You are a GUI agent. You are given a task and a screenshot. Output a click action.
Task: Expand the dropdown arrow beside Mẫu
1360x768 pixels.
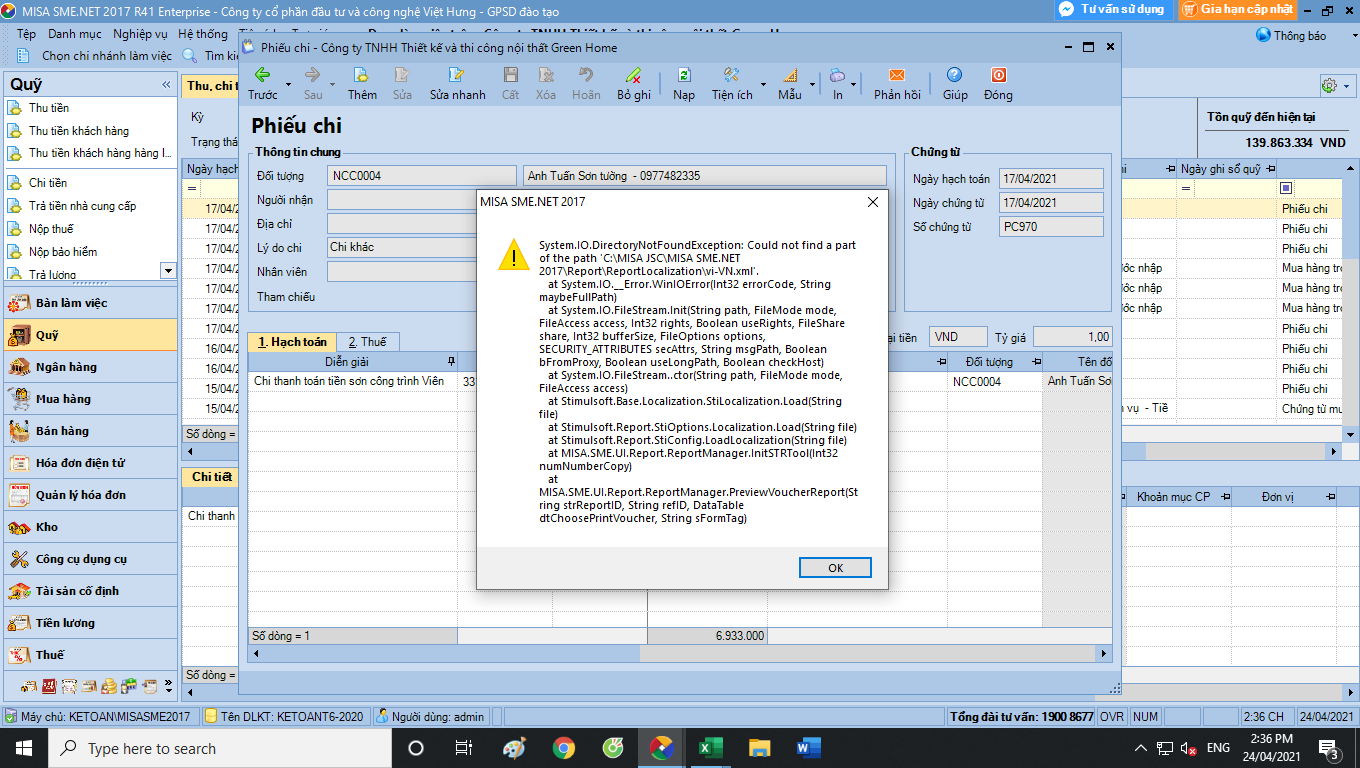pos(813,85)
